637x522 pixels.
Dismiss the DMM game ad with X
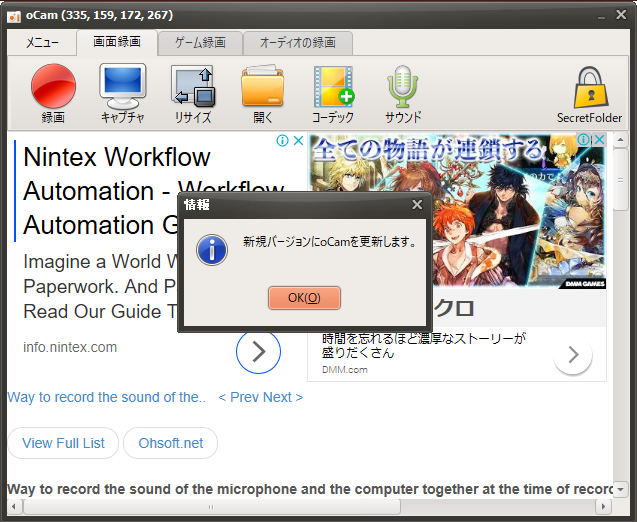point(599,140)
